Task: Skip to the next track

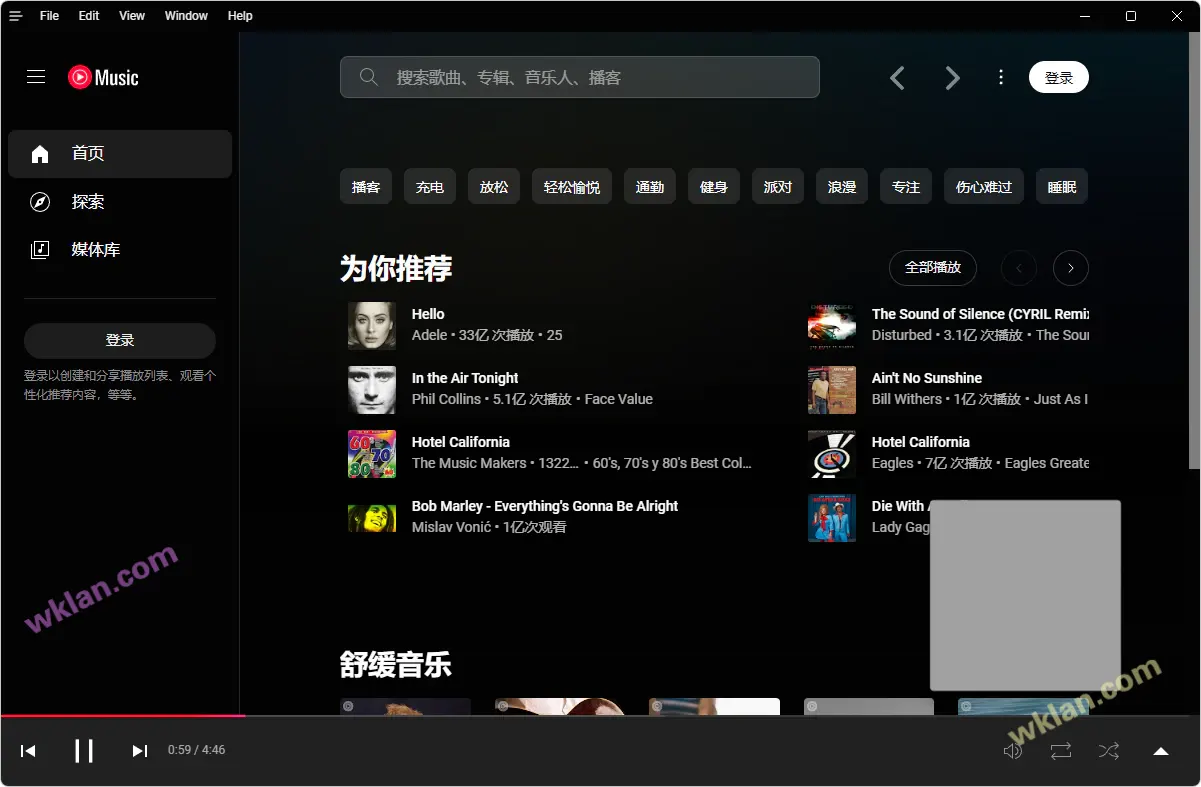Action: pyautogui.click(x=140, y=751)
